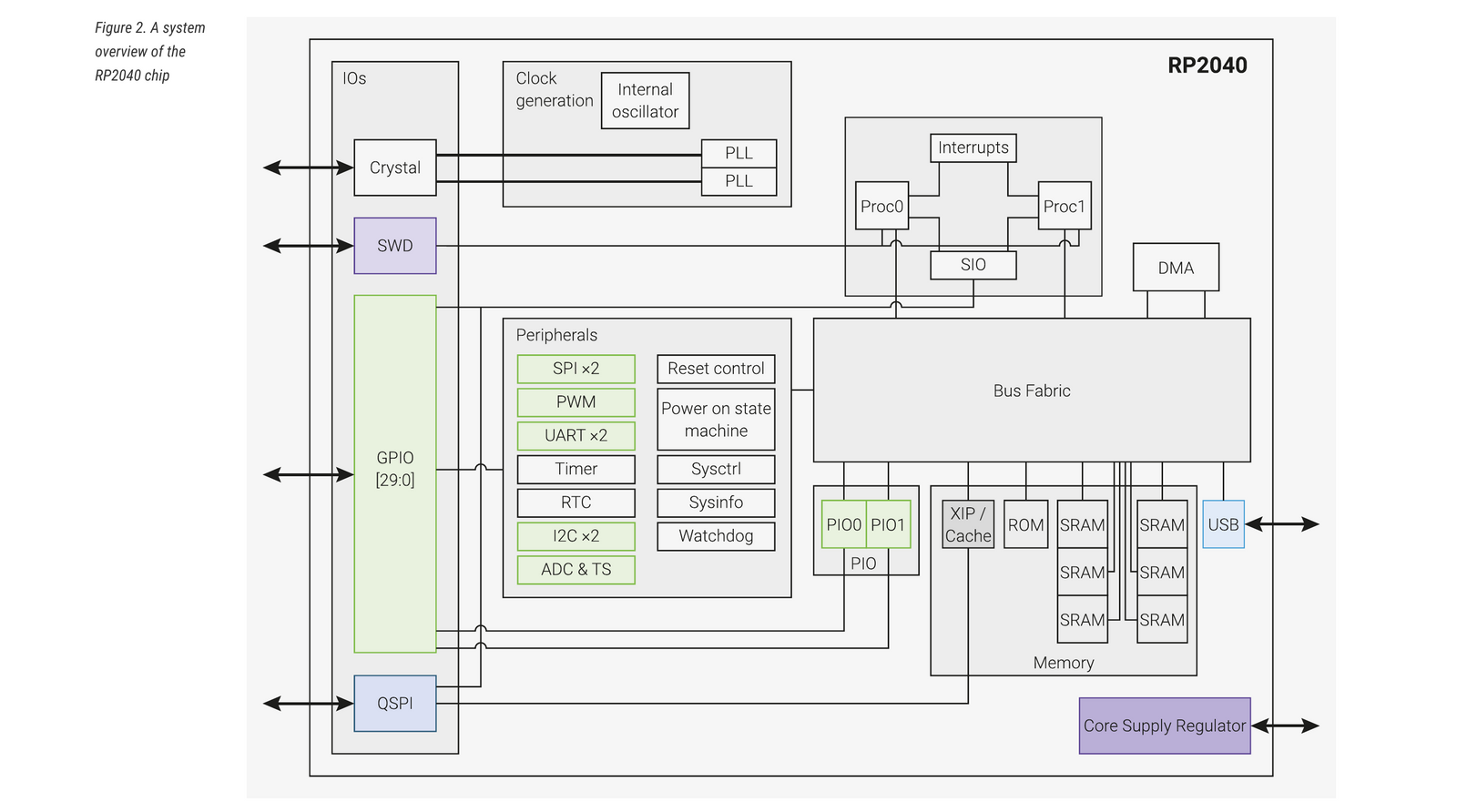The image size is (1457, 812).
Task: Click the Watchdog box
Action: [x=716, y=536]
